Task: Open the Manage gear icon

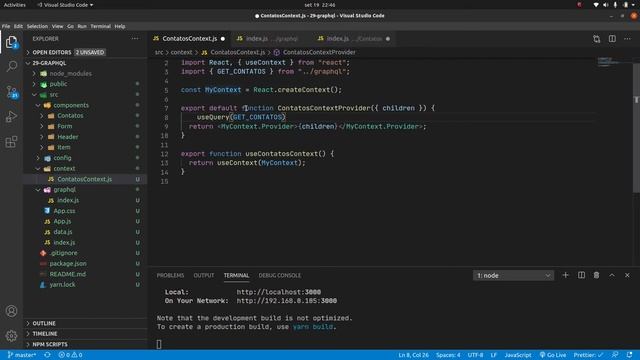Action: pyautogui.click(x=11, y=336)
